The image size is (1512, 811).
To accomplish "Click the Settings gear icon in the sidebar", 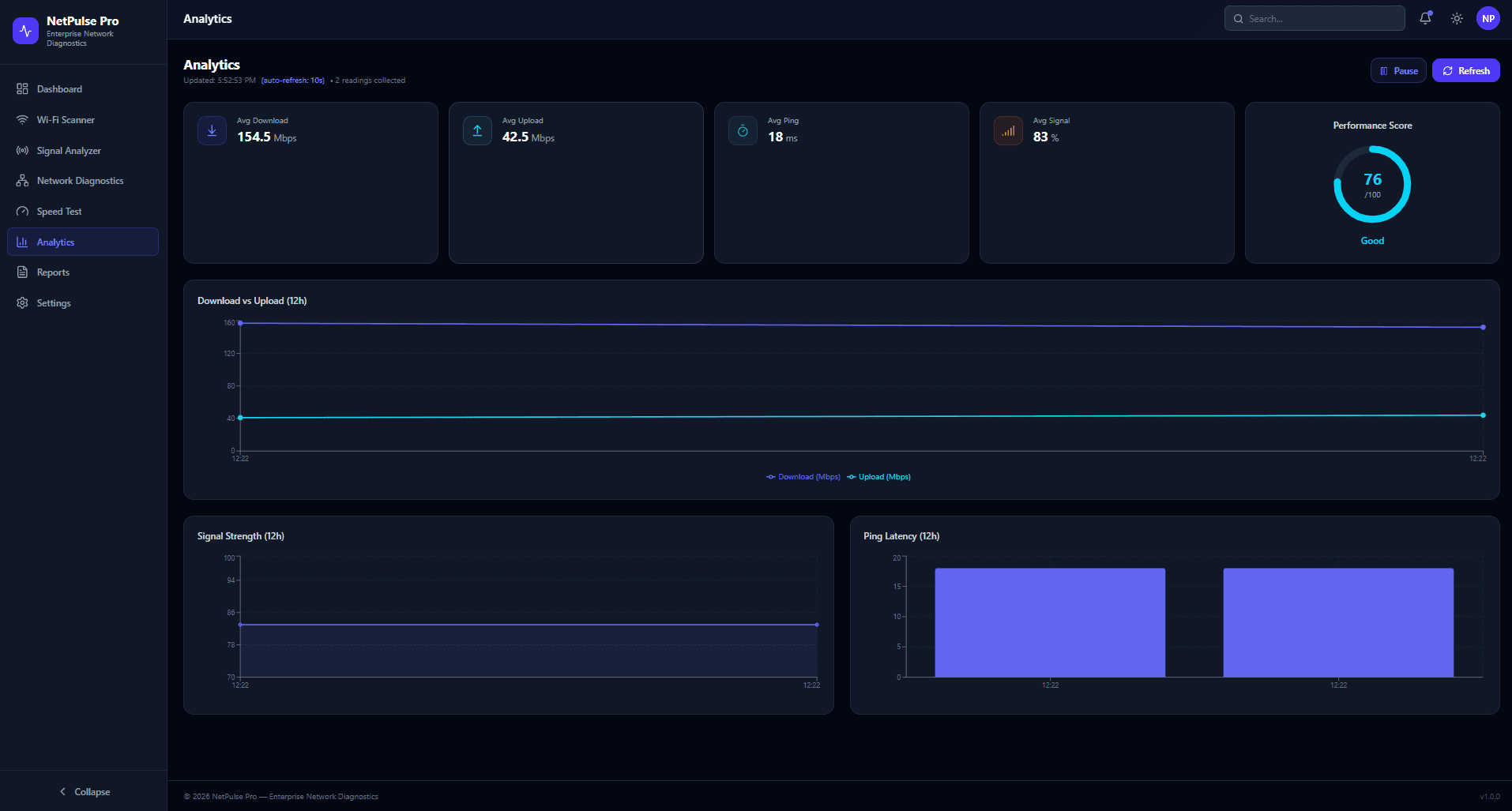I will coord(22,303).
